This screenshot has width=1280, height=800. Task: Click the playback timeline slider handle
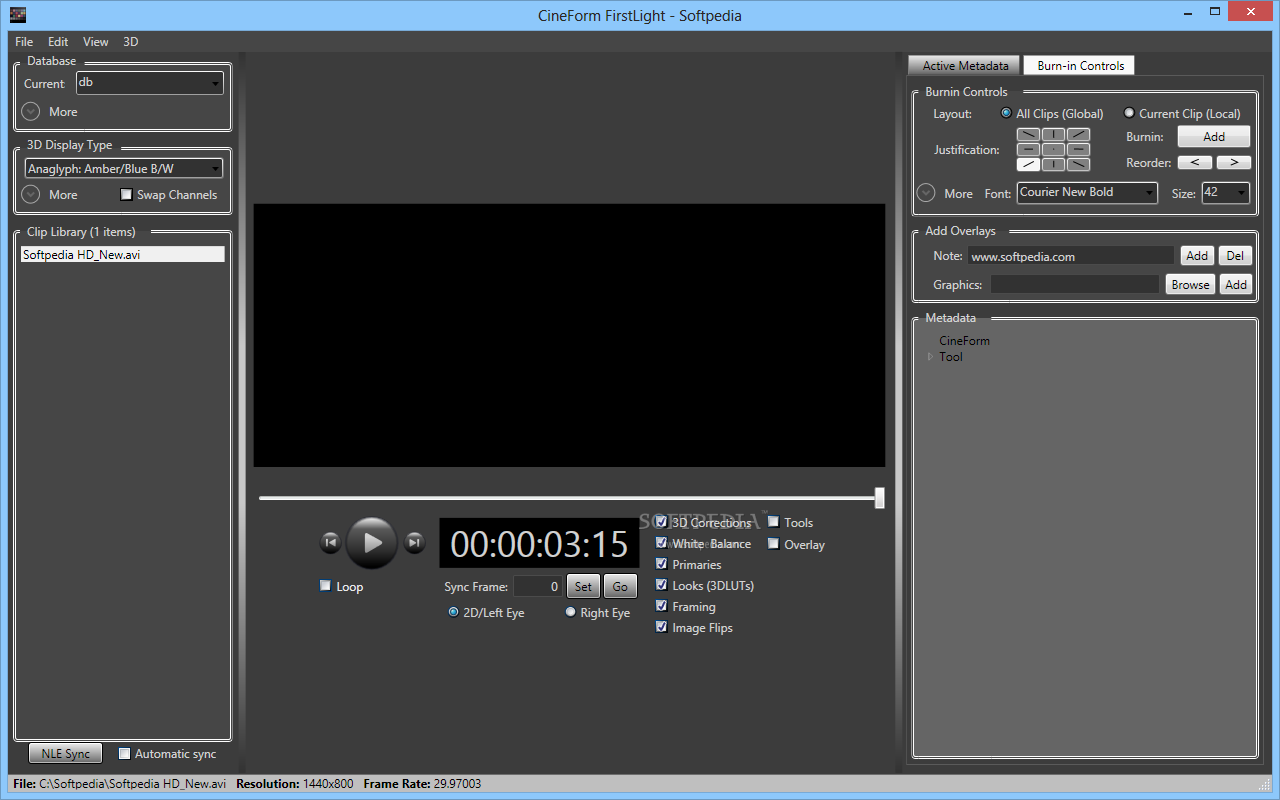[879, 498]
